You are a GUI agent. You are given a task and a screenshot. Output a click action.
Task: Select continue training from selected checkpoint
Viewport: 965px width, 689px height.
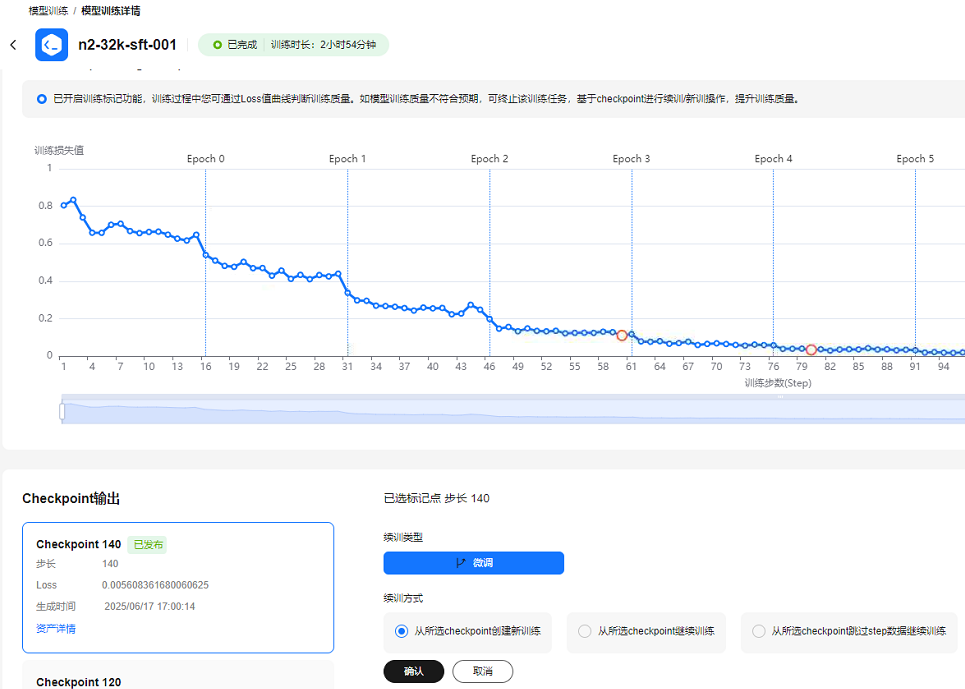[584, 631]
